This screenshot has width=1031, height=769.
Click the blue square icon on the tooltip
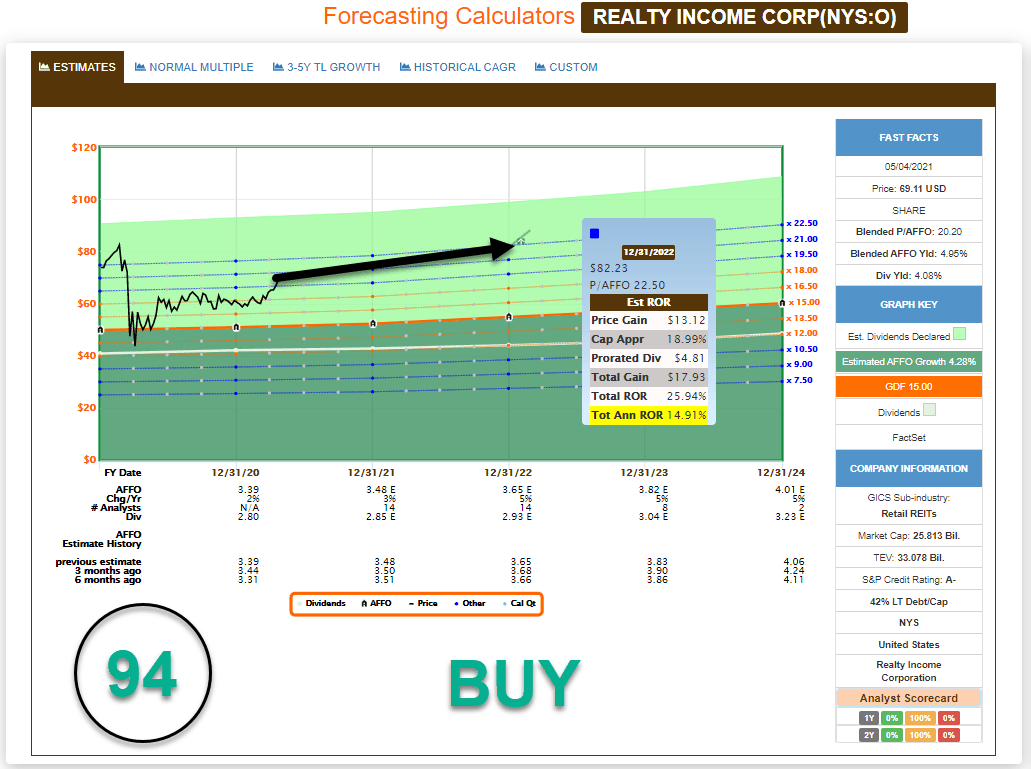coord(595,232)
